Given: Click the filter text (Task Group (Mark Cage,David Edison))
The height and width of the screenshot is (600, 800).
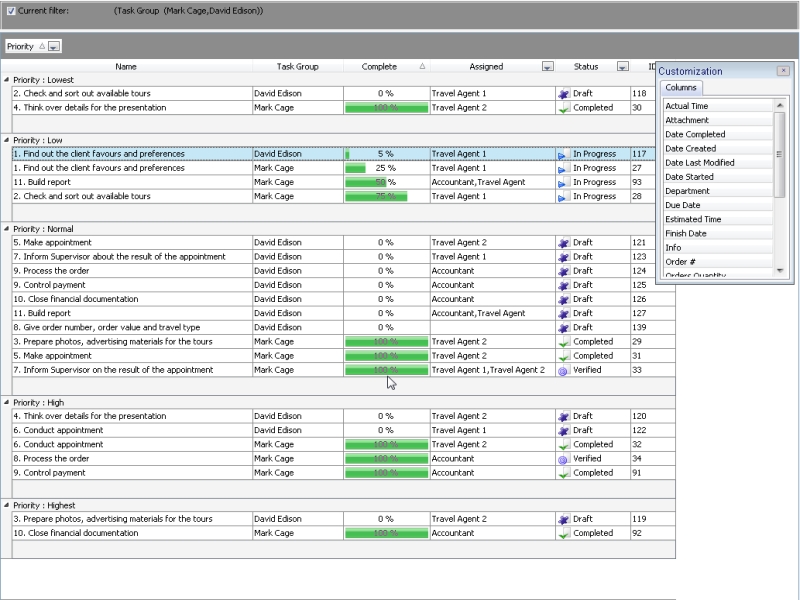Looking at the screenshot, I should [189, 11].
